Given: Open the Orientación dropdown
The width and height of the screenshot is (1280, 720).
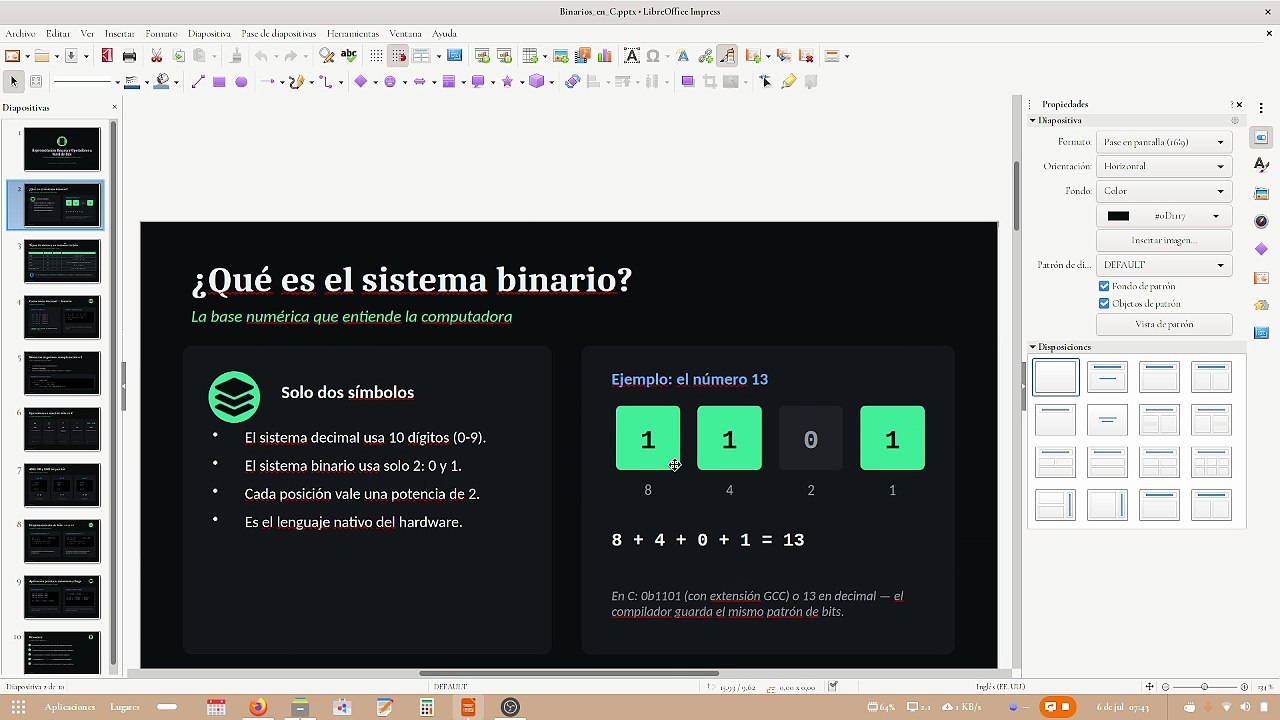Looking at the screenshot, I should (x=1163, y=166).
